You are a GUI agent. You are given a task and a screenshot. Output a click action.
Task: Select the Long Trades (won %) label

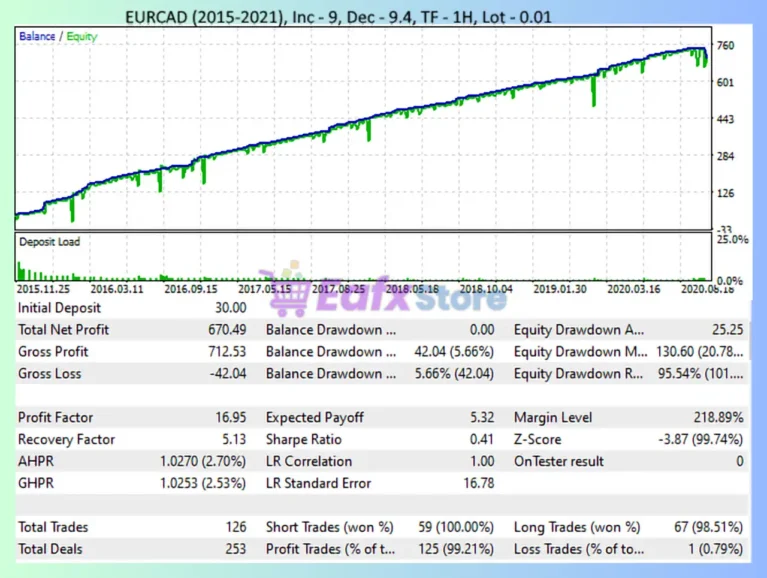point(577,527)
